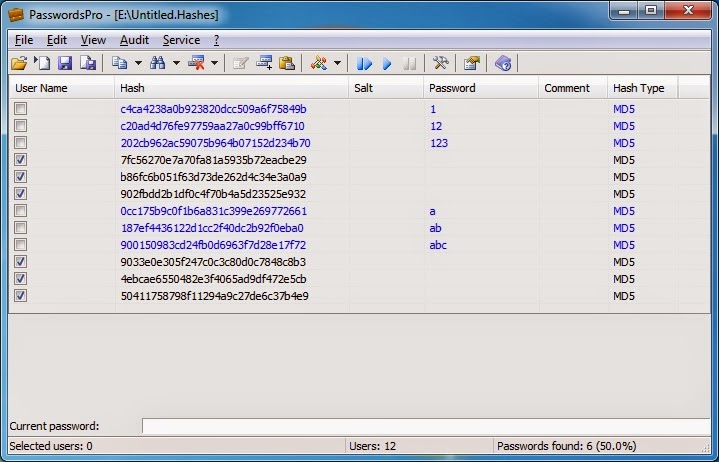Open help with question mark icon

click(503, 63)
